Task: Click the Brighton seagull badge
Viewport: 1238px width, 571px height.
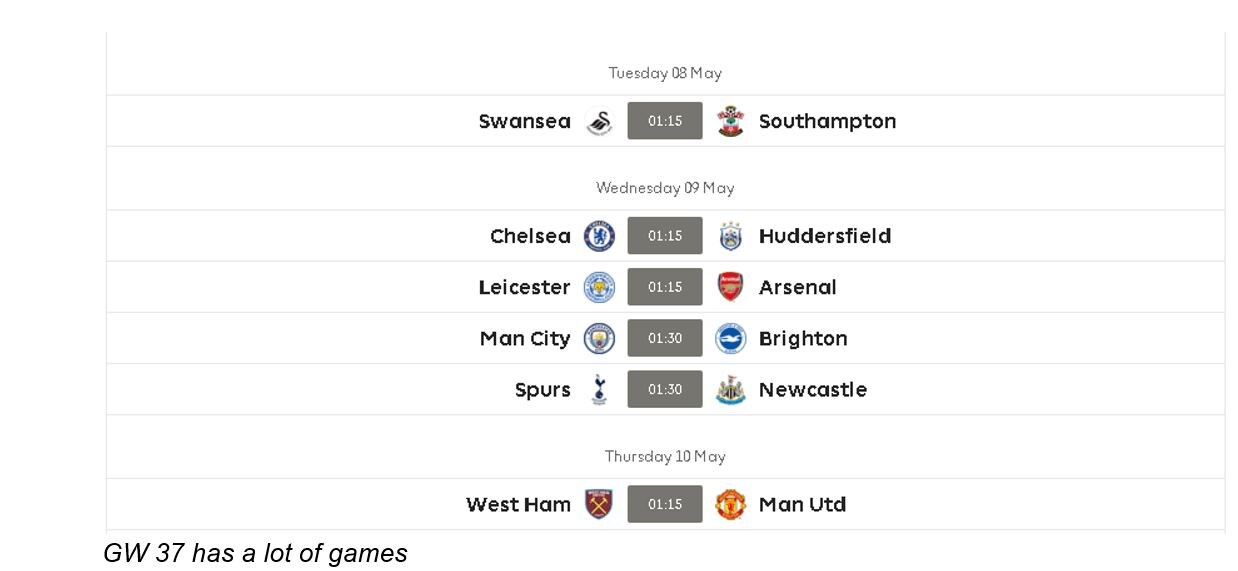Action: (730, 338)
